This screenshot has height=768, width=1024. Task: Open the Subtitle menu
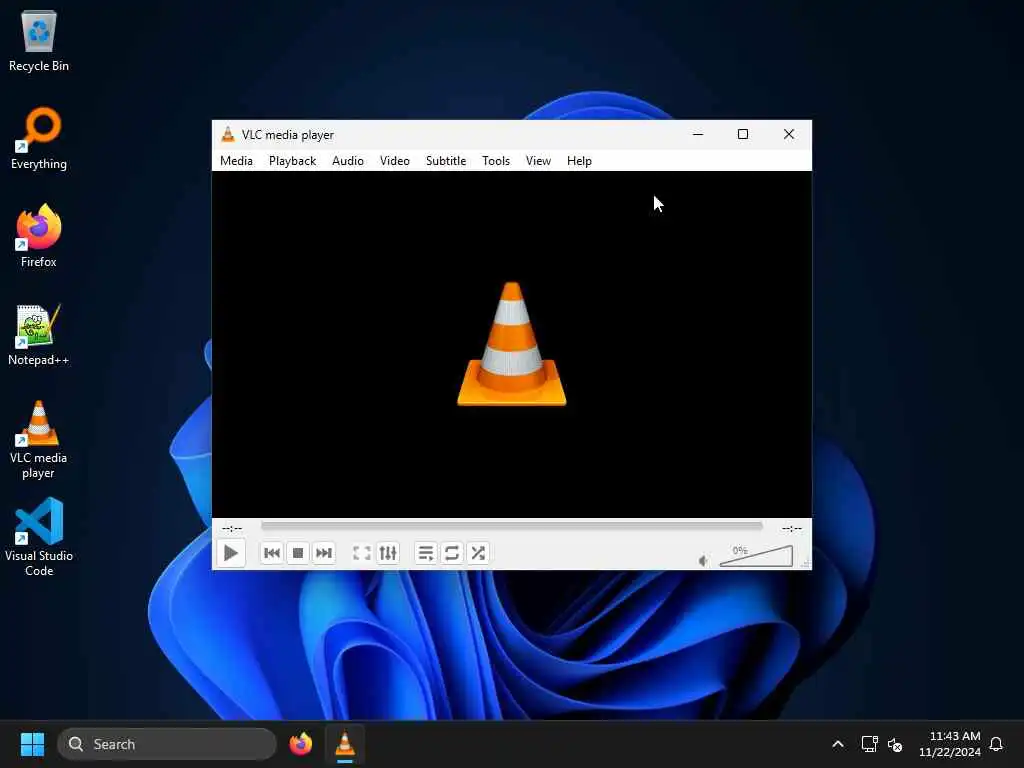click(x=446, y=161)
